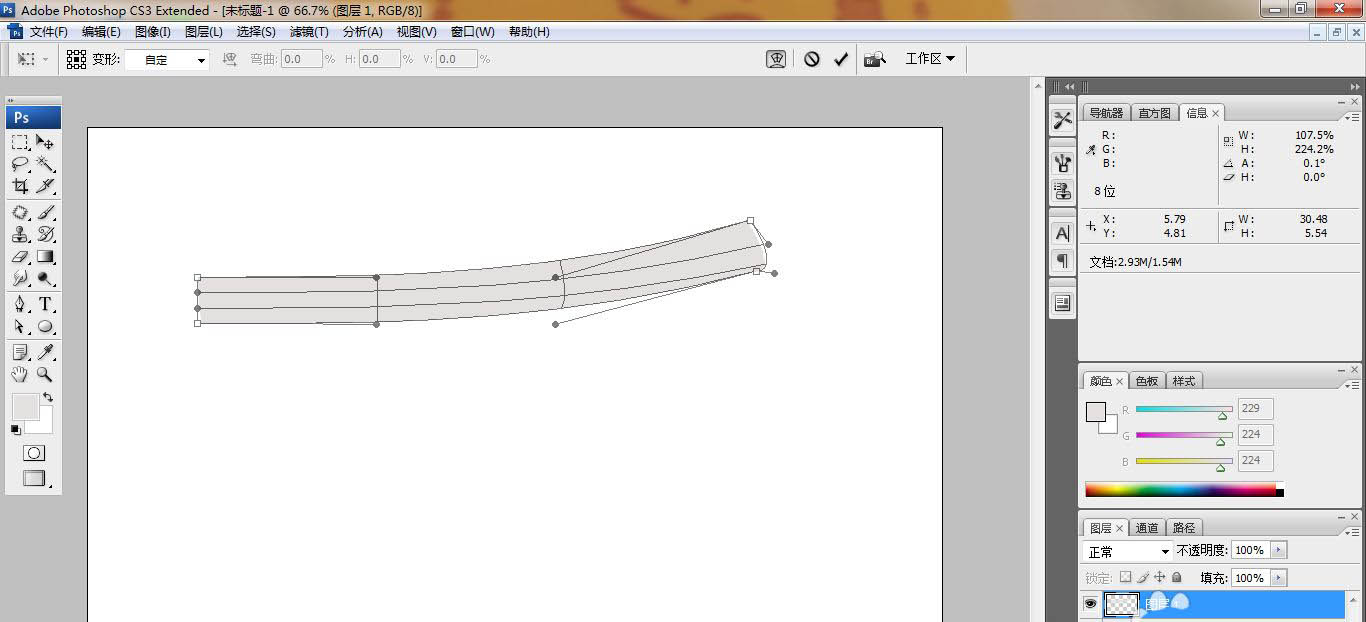This screenshot has width=1366, height=622.
Task: Click the reference point location grid
Action: pos(76,59)
